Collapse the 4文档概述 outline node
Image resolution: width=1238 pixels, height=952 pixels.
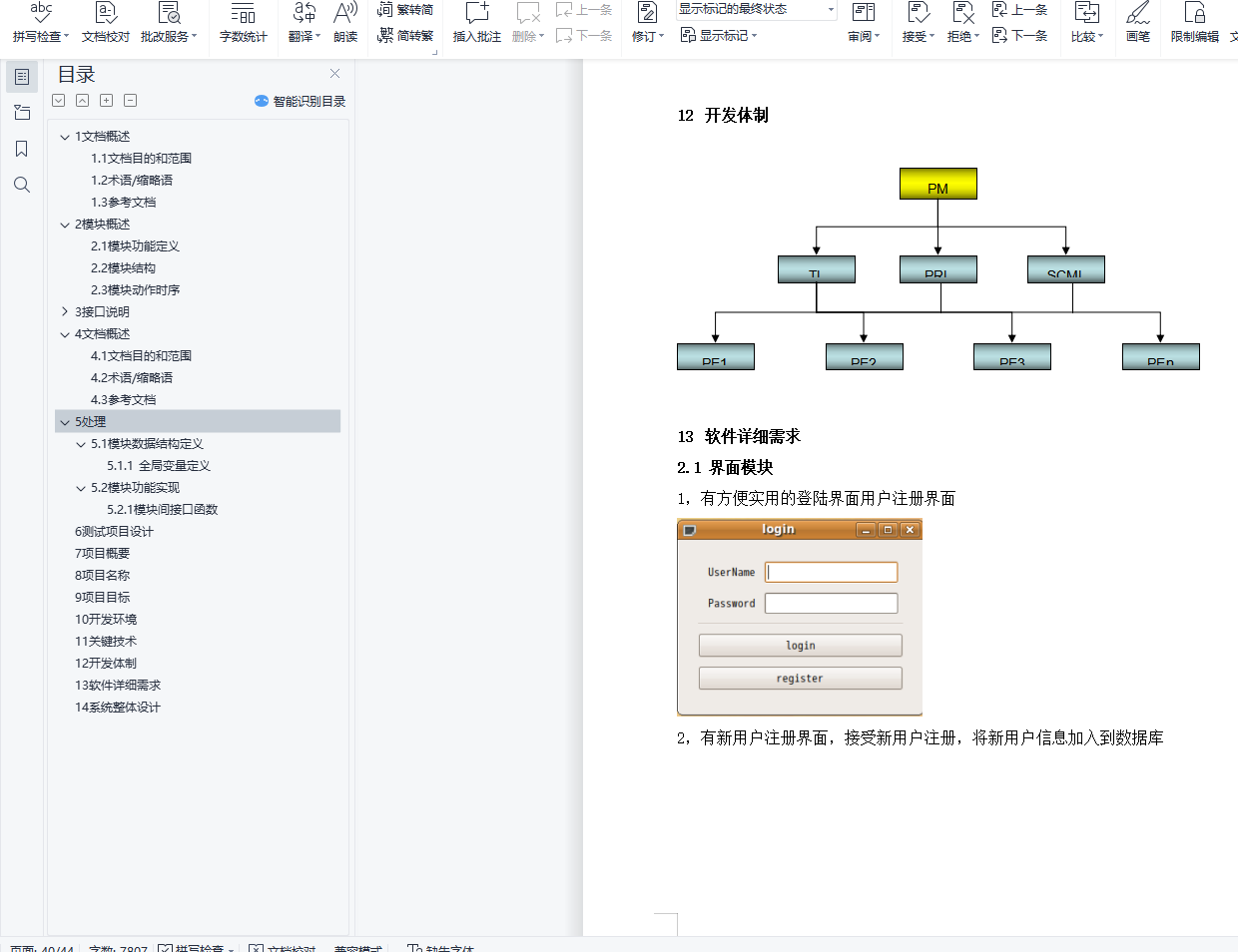coord(65,334)
